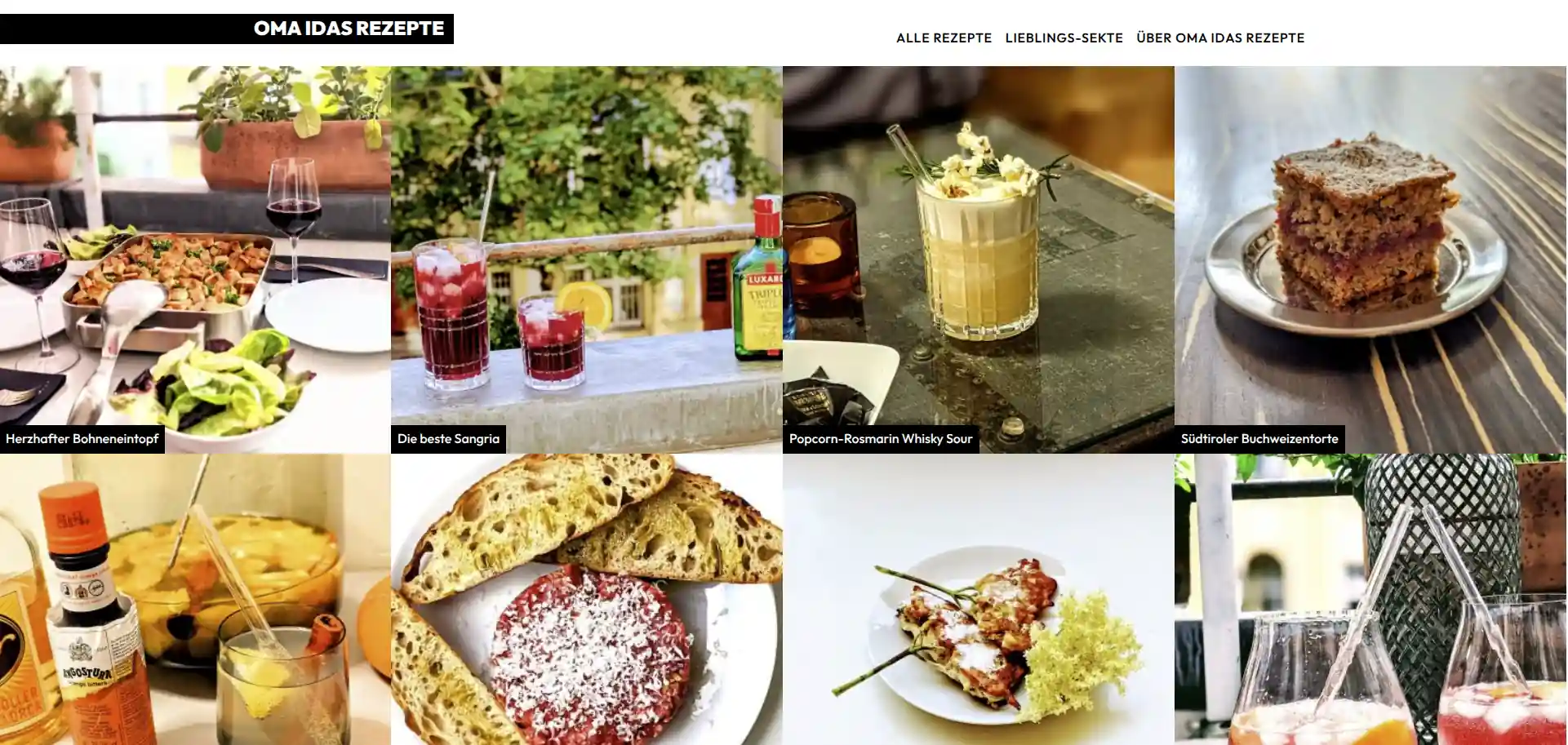This screenshot has width=1568, height=745.
Task: Open the tartare with toasted bread tile
Action: click(x=587, y=600)
